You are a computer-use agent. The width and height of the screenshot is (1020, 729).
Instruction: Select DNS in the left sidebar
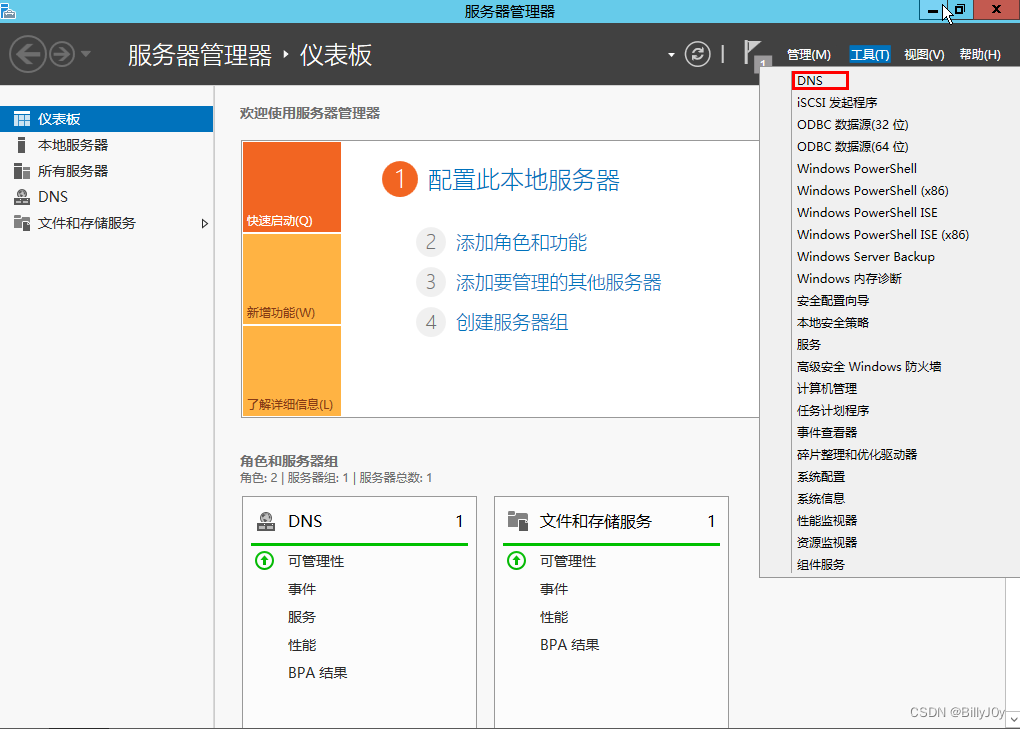click(107, 197)
